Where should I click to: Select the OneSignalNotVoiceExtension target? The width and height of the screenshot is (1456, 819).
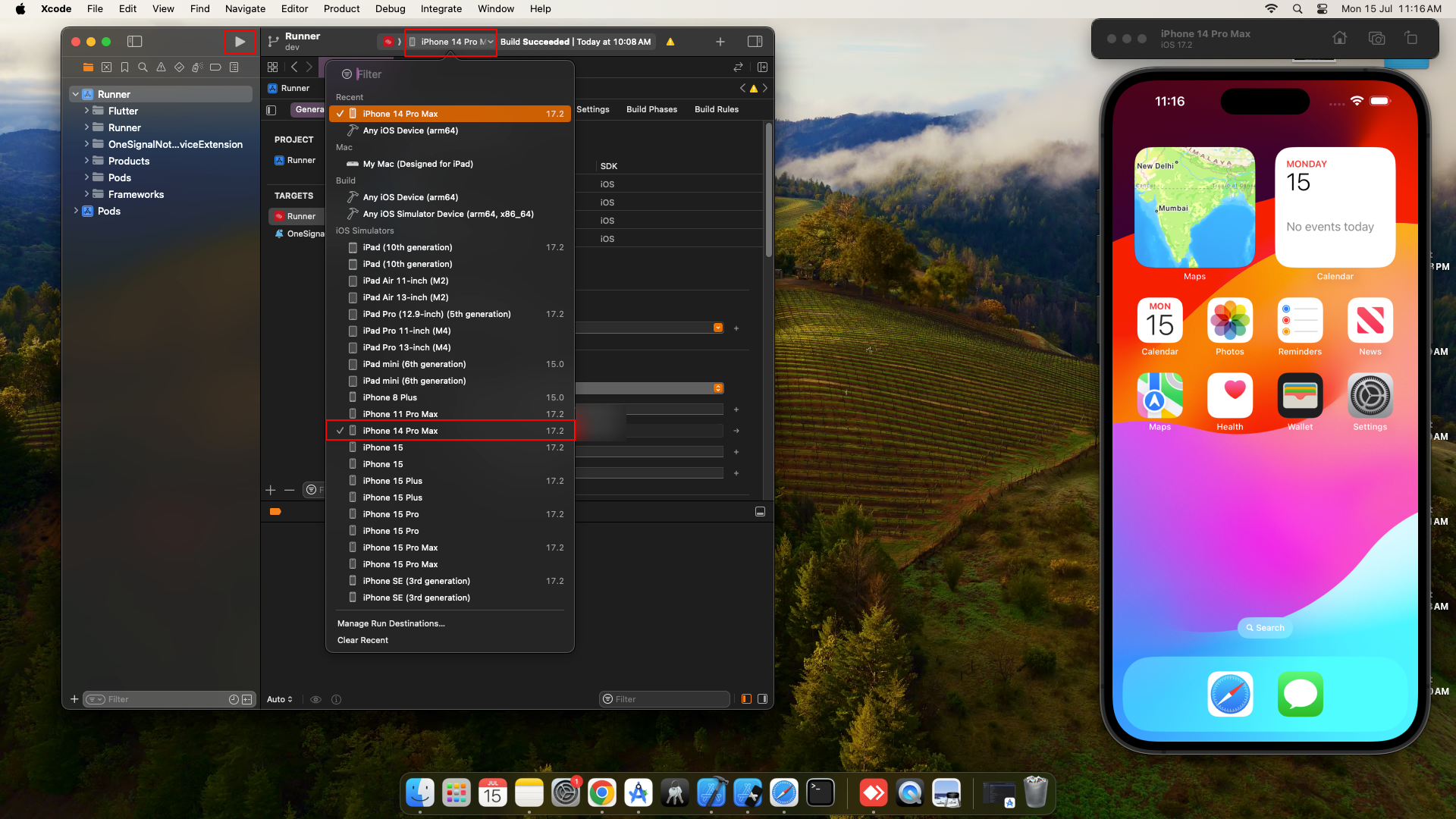303,233
